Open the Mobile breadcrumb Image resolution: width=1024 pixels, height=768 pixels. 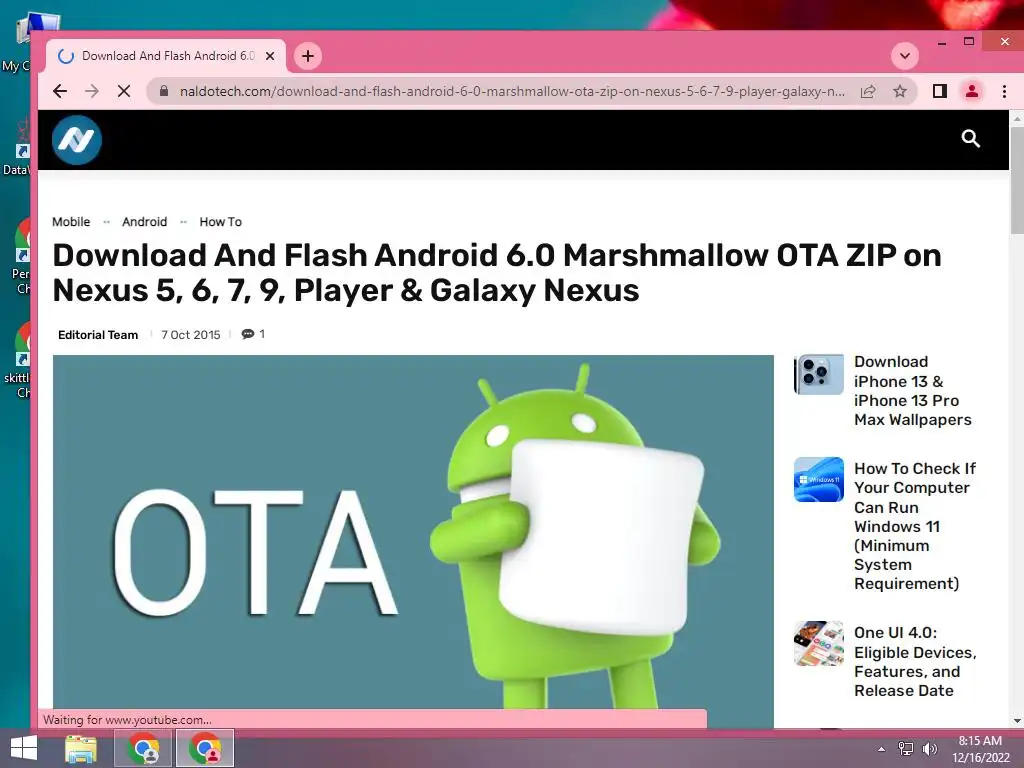pyautogui.click(x=71, y=222)
